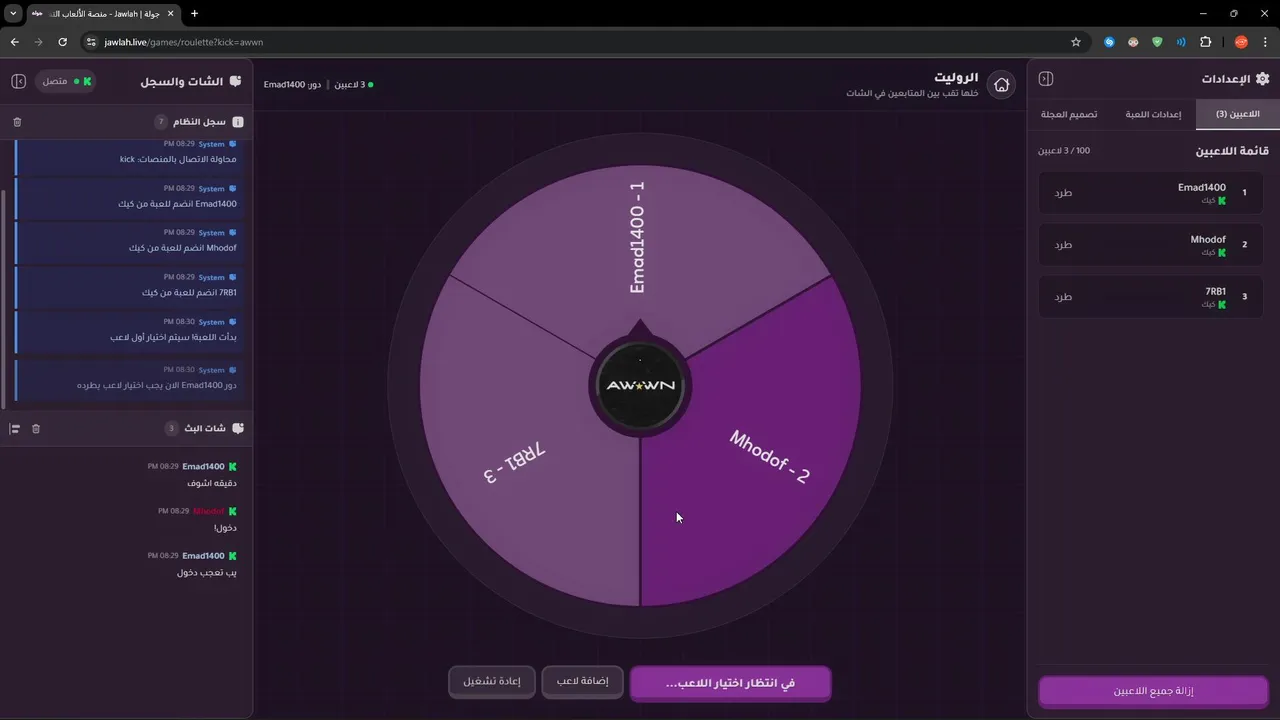Select chat message دقيقه اشوف
Image resolution: width=1280 pixels, height=720 pixels.
[x=212, y=483]
